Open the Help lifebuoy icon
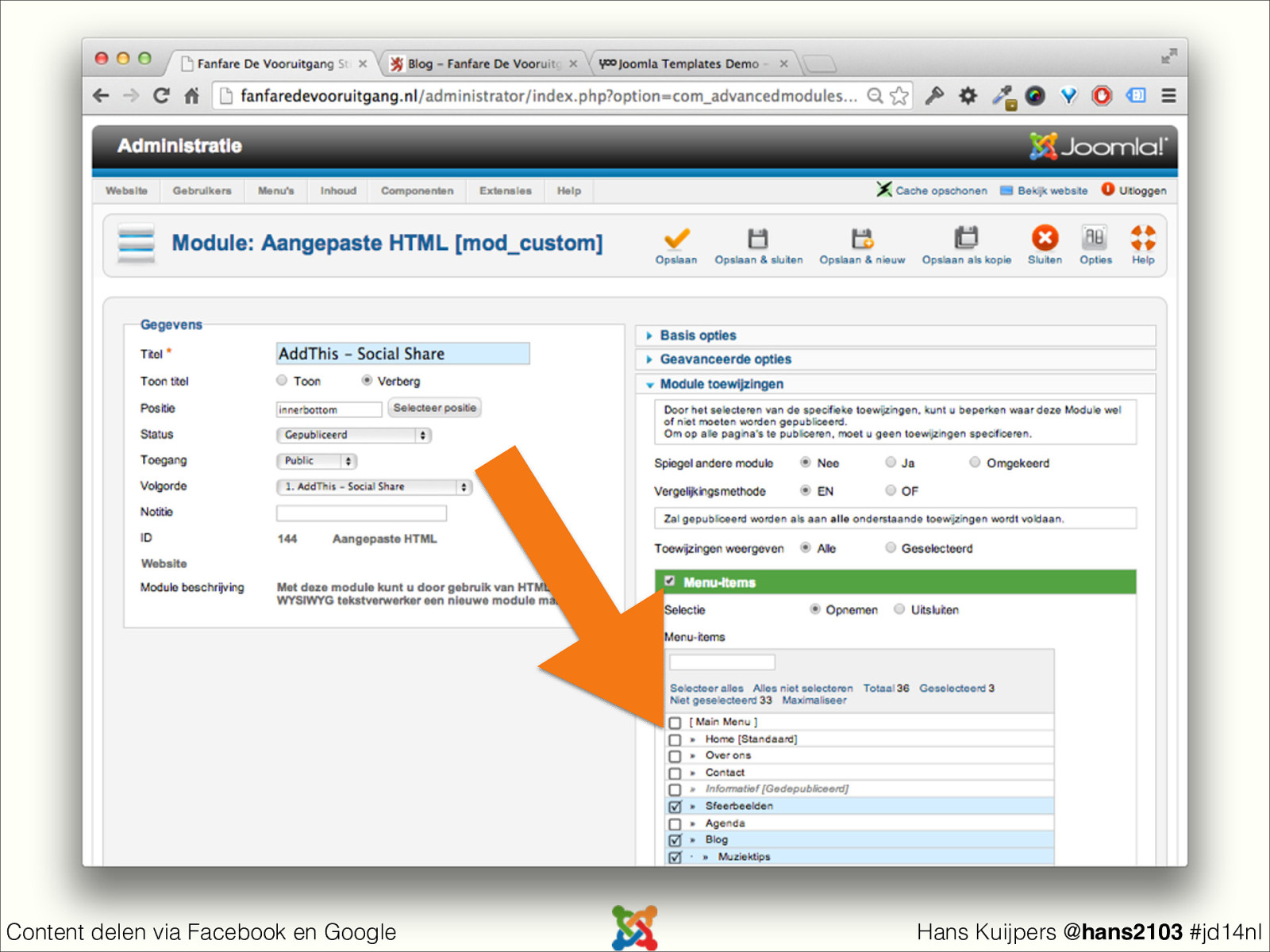 (1143, 238)
